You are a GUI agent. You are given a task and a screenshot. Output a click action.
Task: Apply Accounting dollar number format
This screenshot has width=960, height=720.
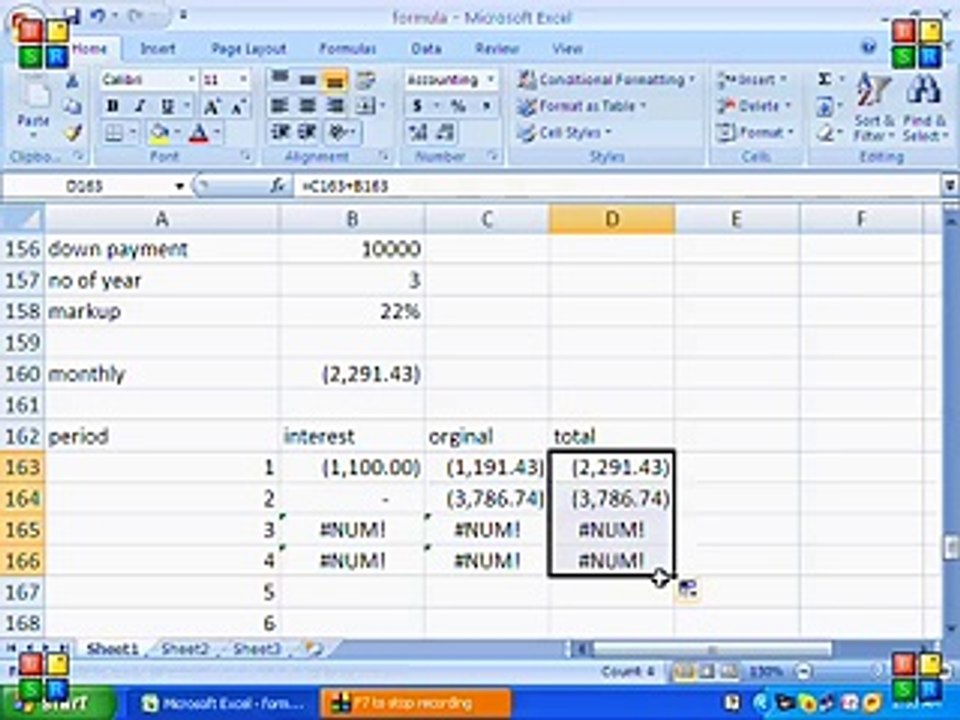[418, 106]
